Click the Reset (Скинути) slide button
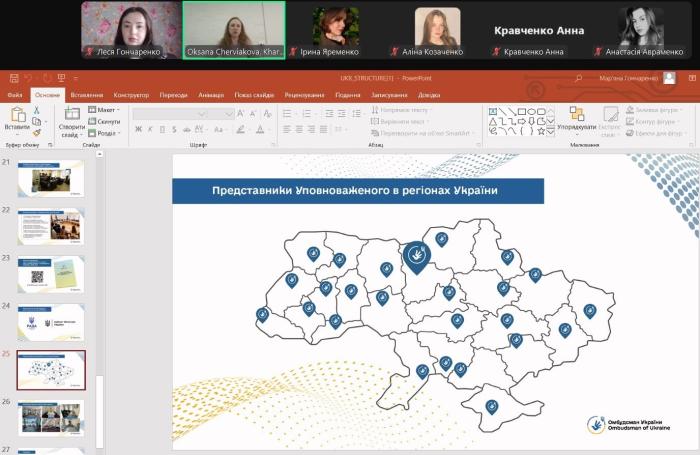Screen dimensions: 700x455 [x=104, y=121]
